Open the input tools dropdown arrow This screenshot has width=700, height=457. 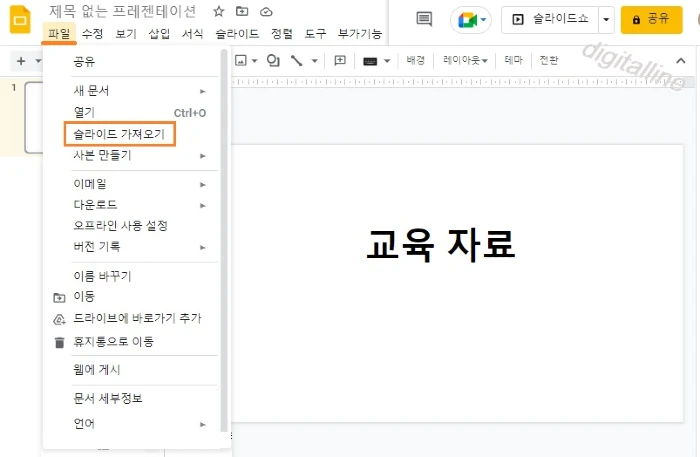click(x=387, y=61)
